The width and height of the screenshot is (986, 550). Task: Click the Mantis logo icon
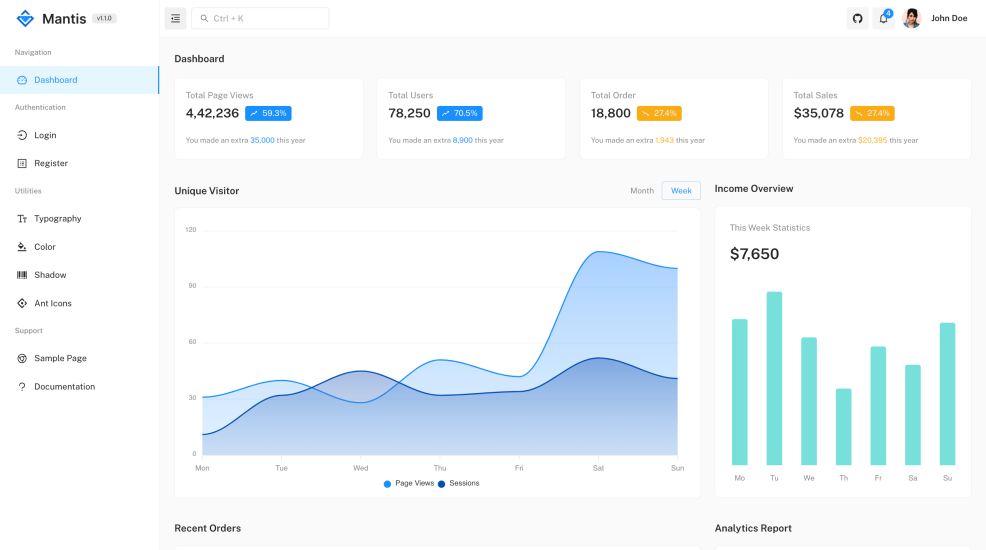point(25,18)
